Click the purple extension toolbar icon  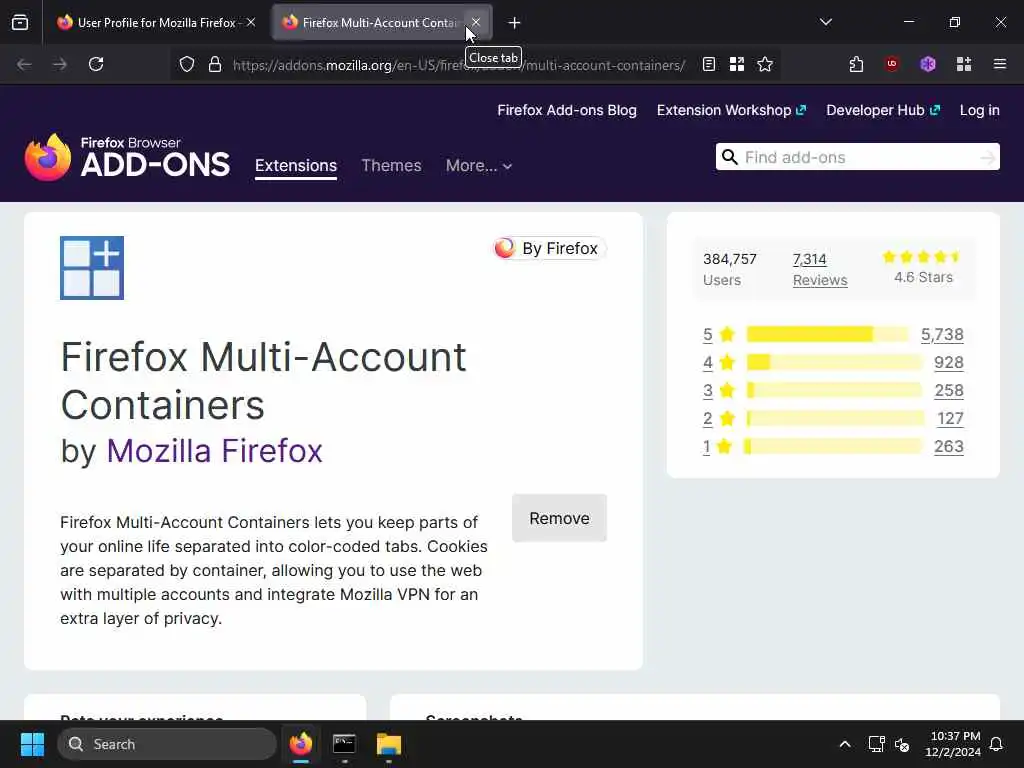pos(928,64)
